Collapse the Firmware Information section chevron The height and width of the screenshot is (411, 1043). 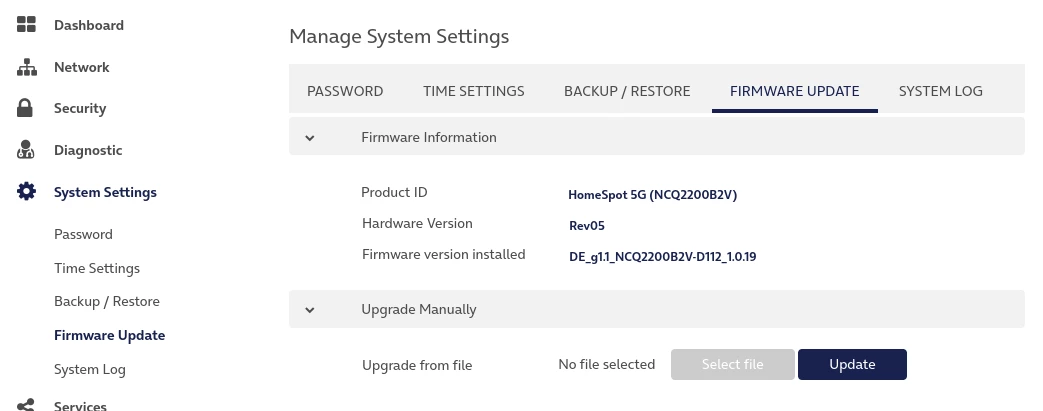point(310,137)
